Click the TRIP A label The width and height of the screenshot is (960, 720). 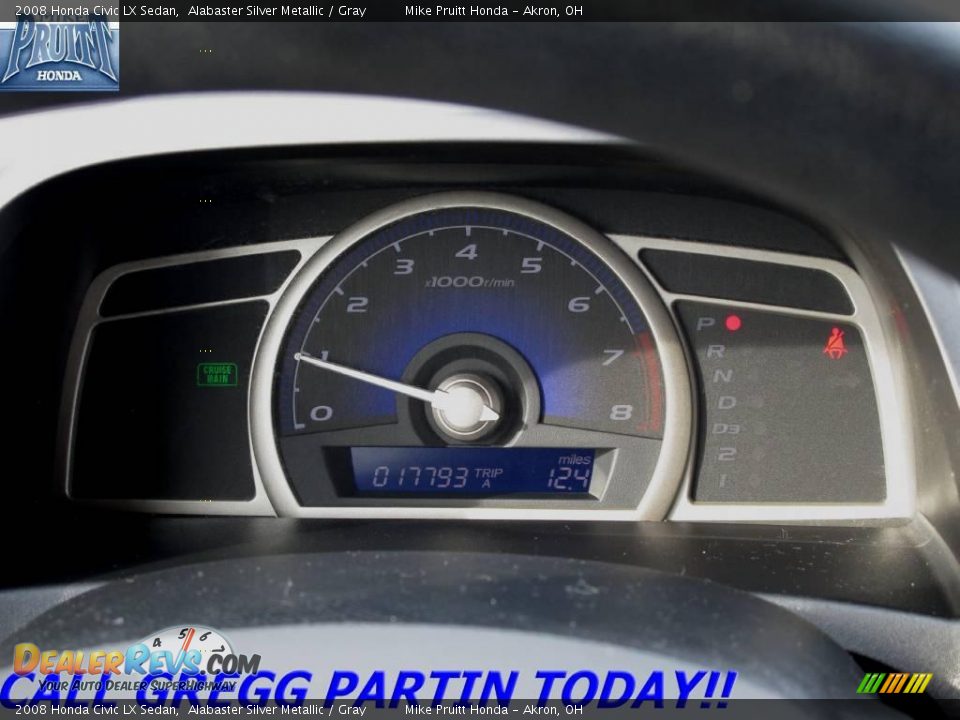488,478
